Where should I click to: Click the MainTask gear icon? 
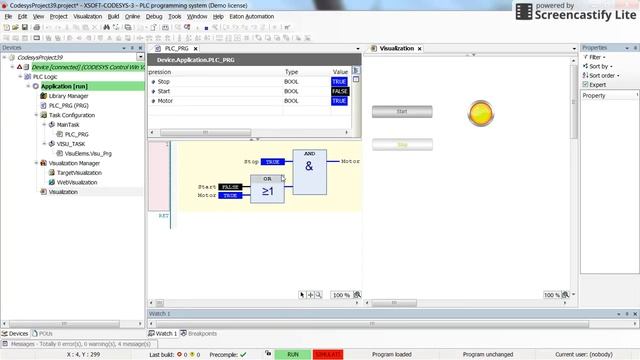coord(52,124)
